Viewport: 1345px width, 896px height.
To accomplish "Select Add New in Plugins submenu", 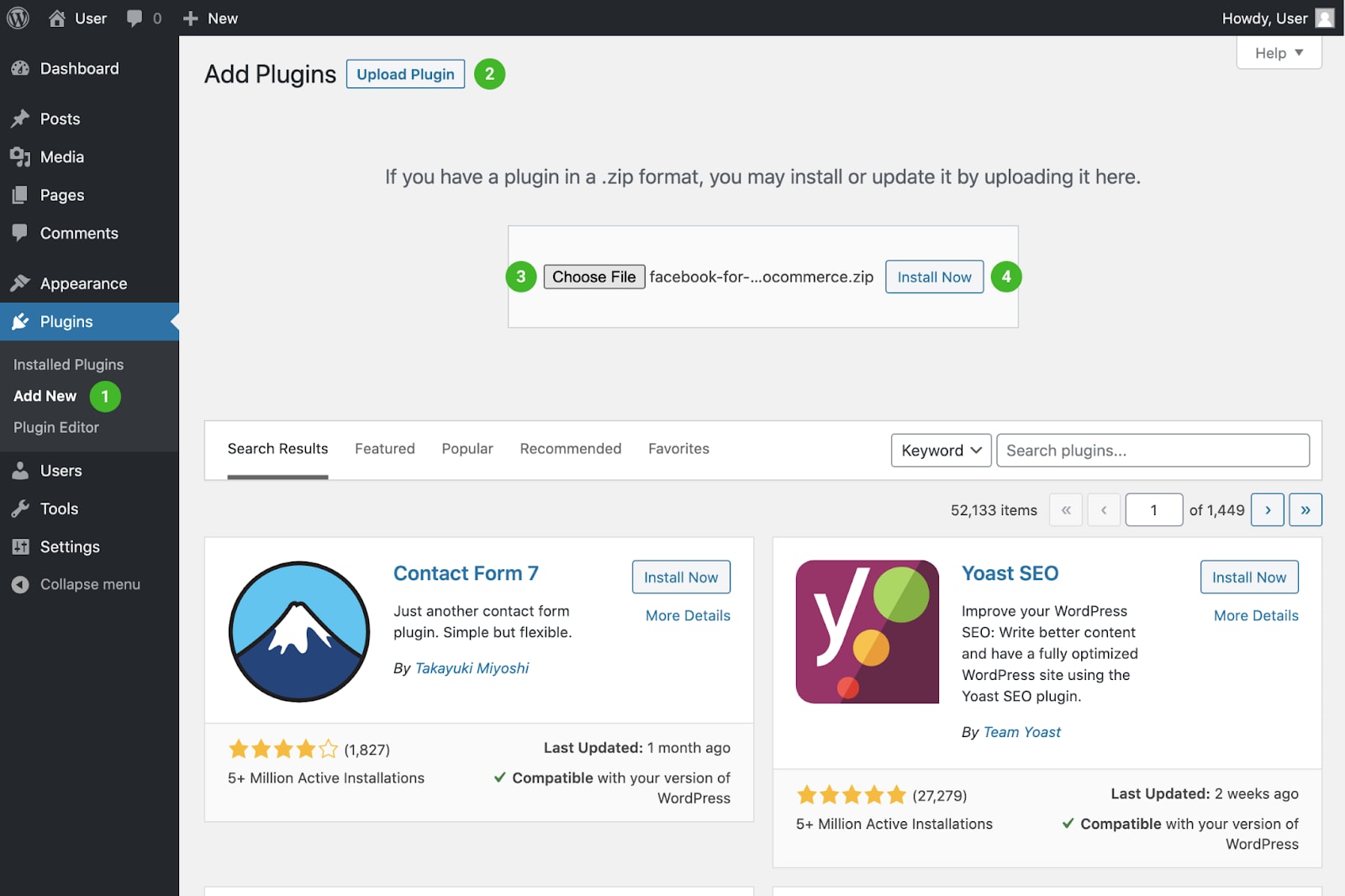I will pos(45,396).
